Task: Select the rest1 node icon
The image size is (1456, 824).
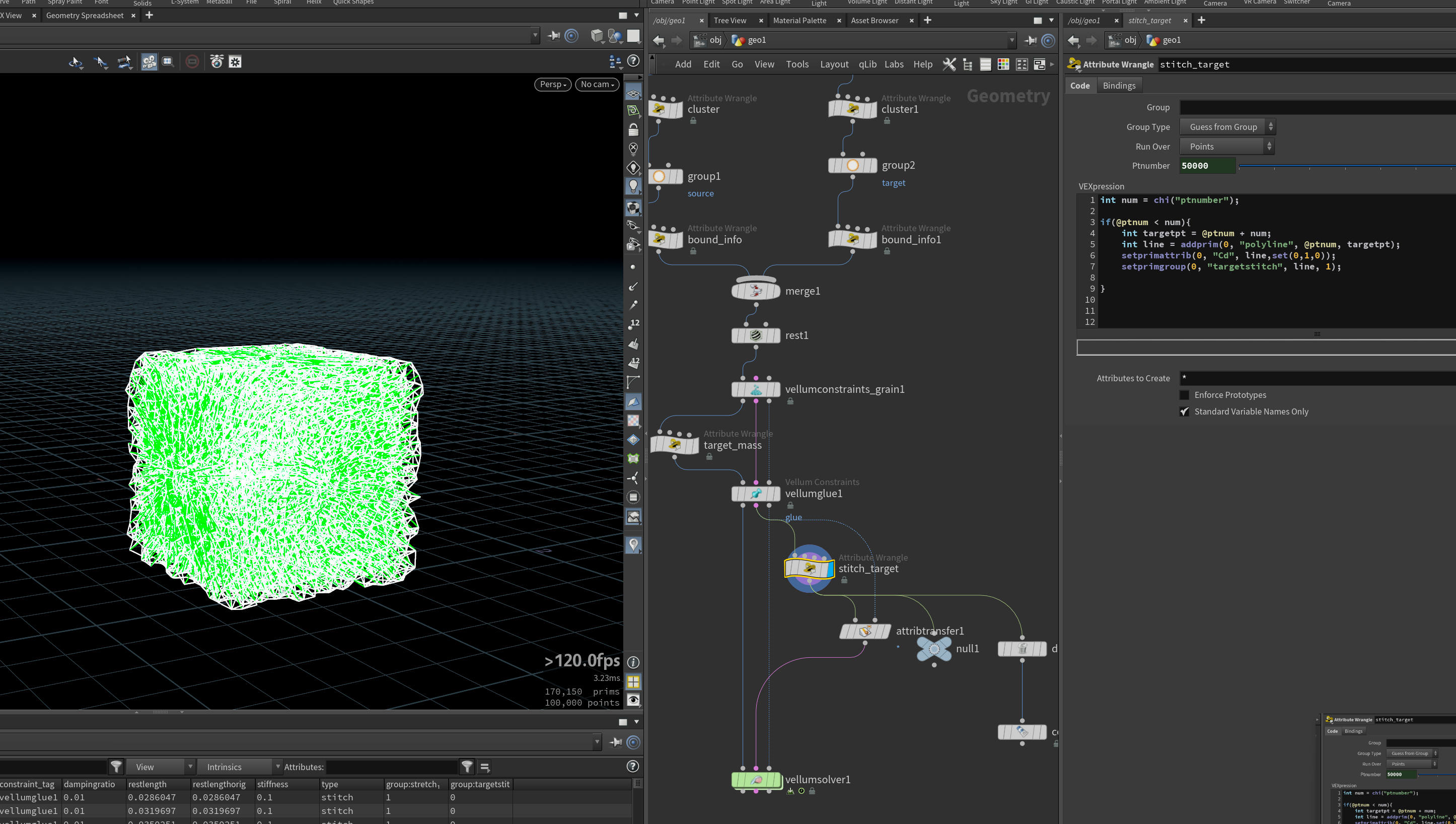Action: tap(756, 335)
